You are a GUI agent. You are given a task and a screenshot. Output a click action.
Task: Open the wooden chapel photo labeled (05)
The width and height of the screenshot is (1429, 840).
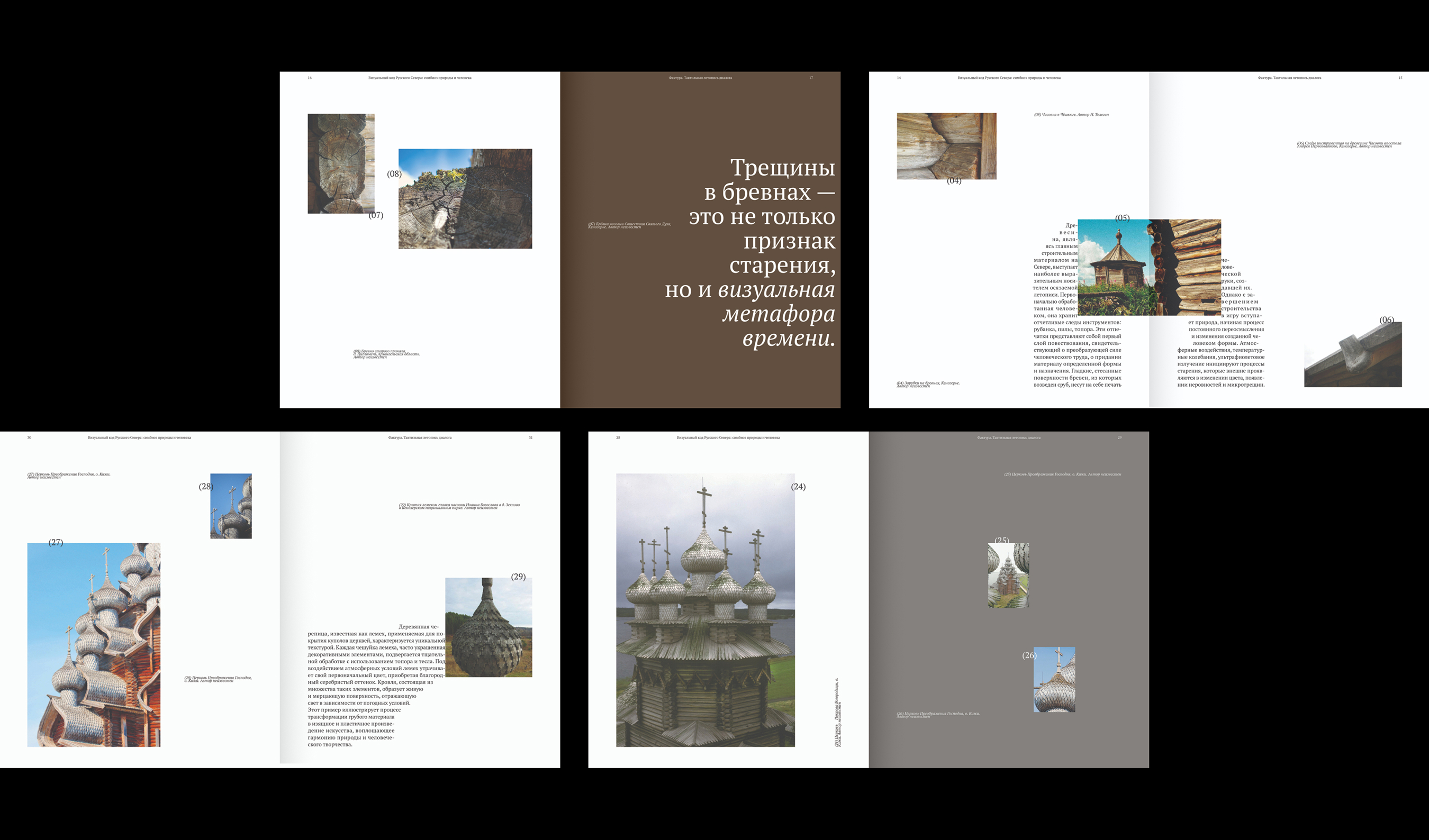[x=1149, y=267]
